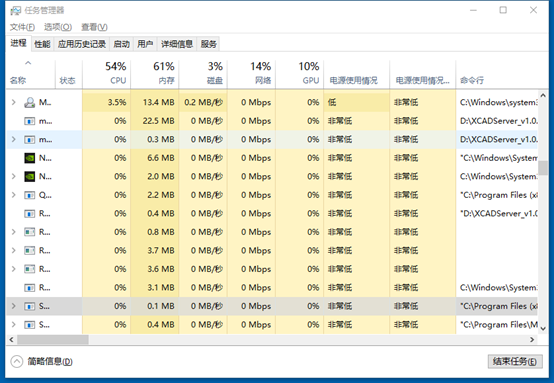
Task: Click the user icon of the M... process row
Action: point(29,102)
